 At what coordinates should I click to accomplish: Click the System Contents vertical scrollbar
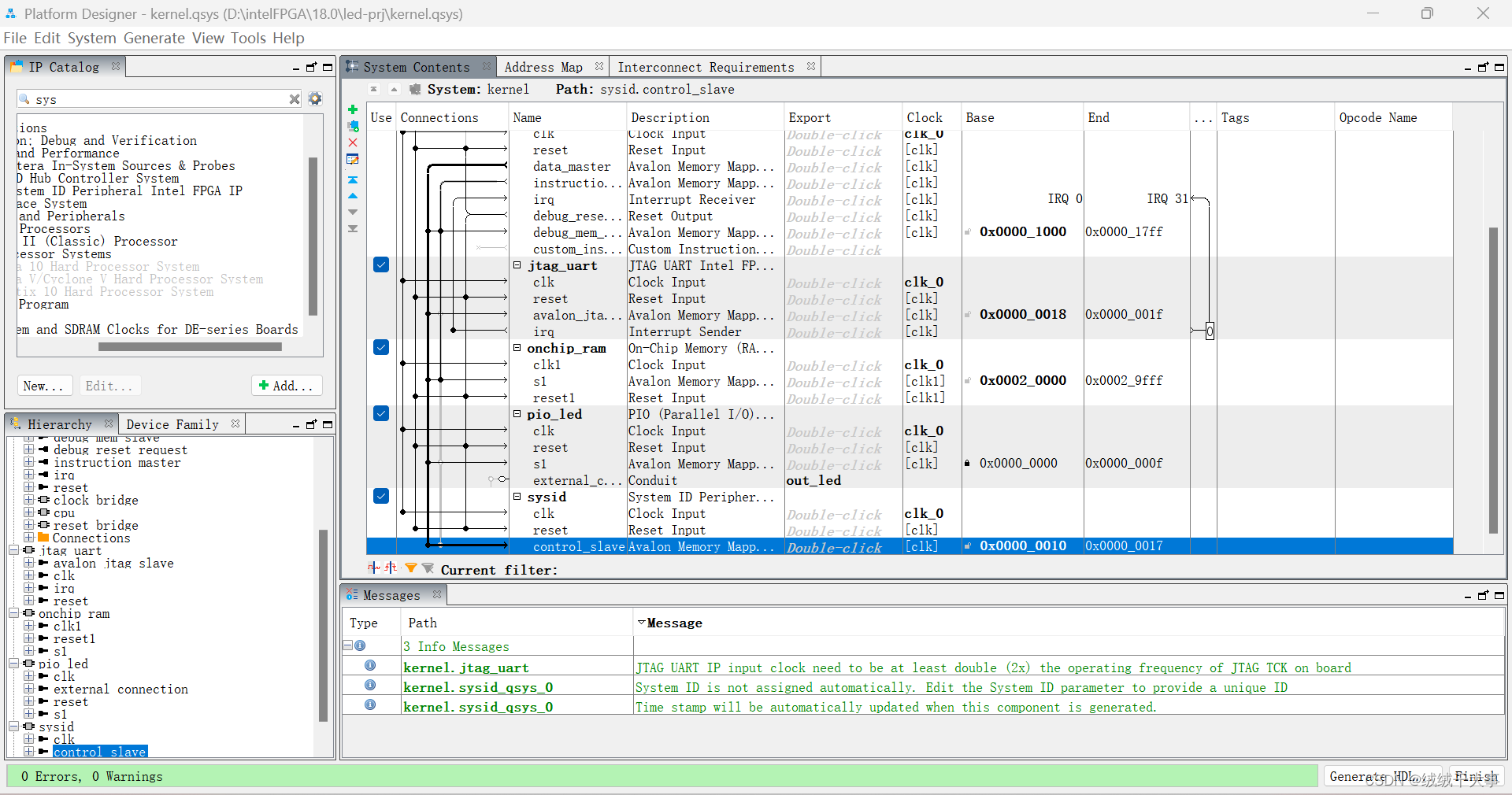click(x=1493, y=381)
